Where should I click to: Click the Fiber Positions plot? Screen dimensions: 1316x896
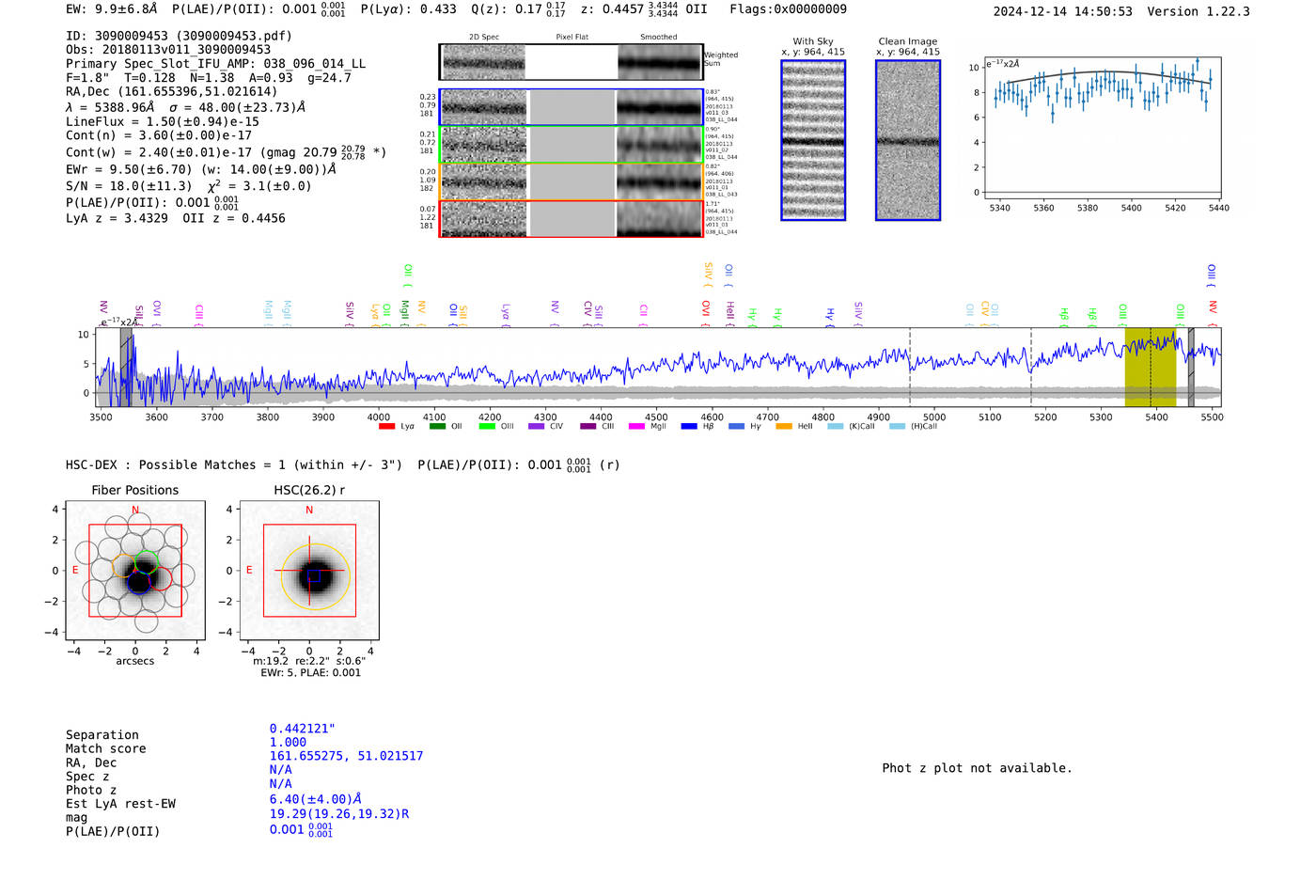(135, 571)
